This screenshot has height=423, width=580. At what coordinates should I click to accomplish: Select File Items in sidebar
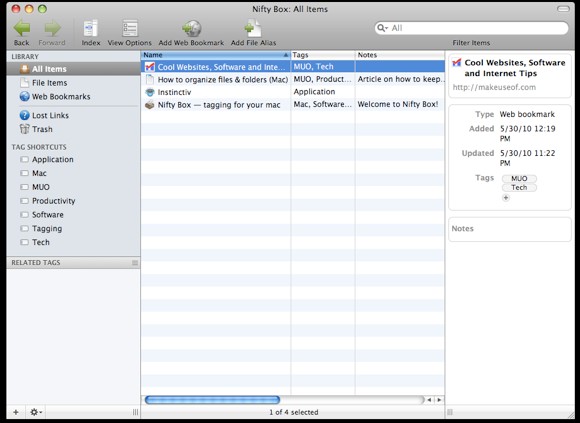coord(73,83)
